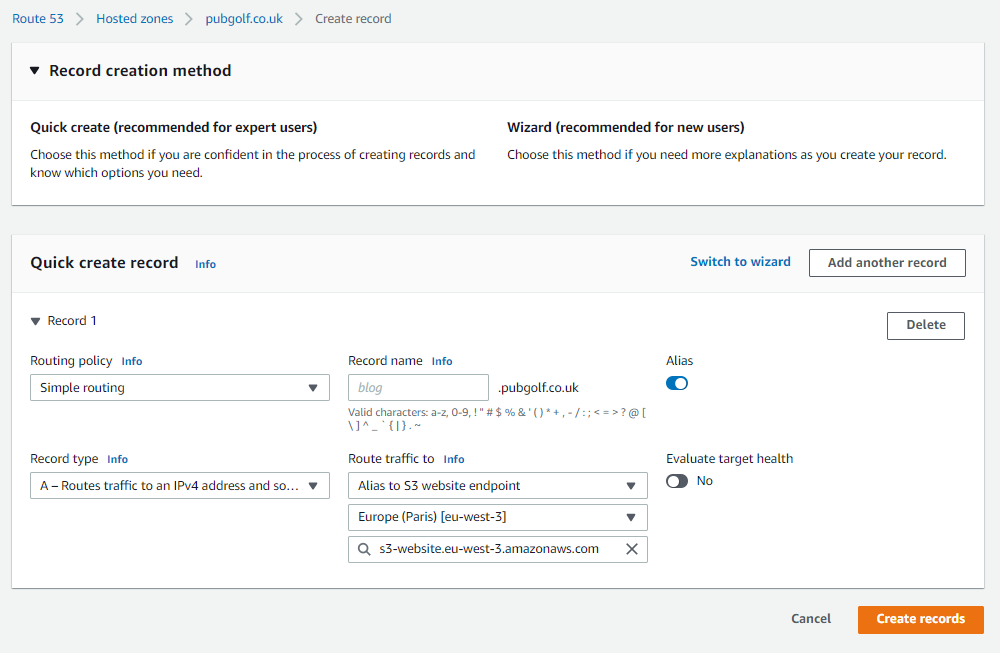This screenshot has width=1000, height=653.
Task: Delete Record 1
Action: [x=925, y=325]
